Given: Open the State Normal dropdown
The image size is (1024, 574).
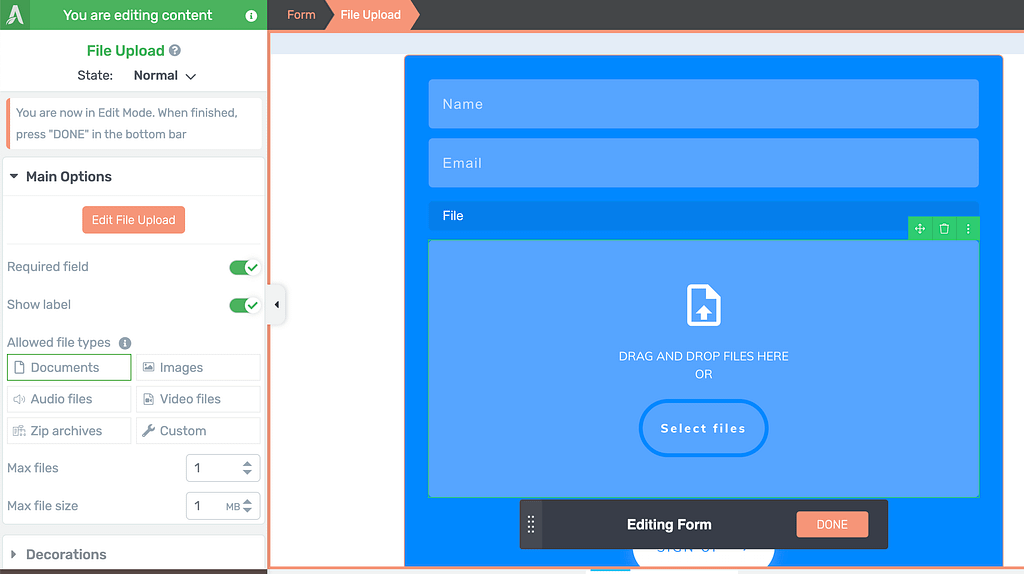Looking at the screenshot, I should click(x=165, y=76).
